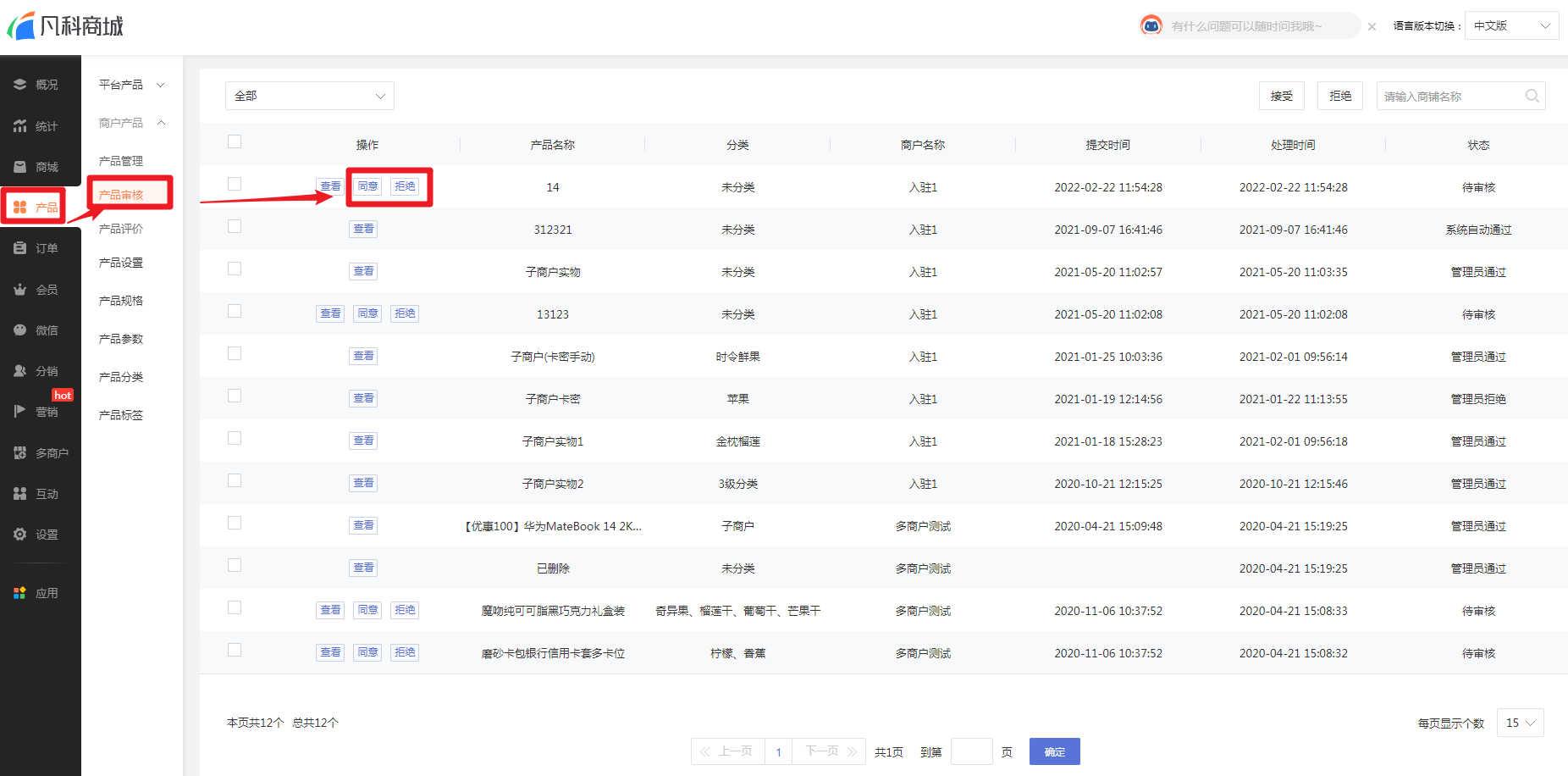The width and height of the screenshot is (1568, 776).
Task: Click the search magnifier icon in shop name field
Action: [1532, 97]
